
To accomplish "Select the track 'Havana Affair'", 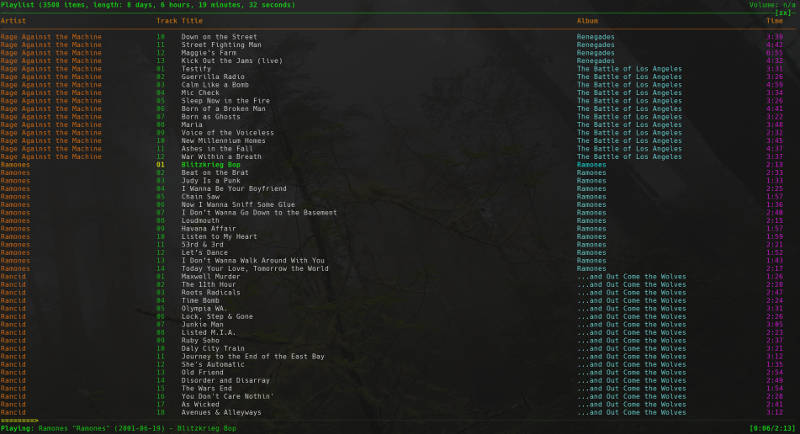I will (208, 228).
